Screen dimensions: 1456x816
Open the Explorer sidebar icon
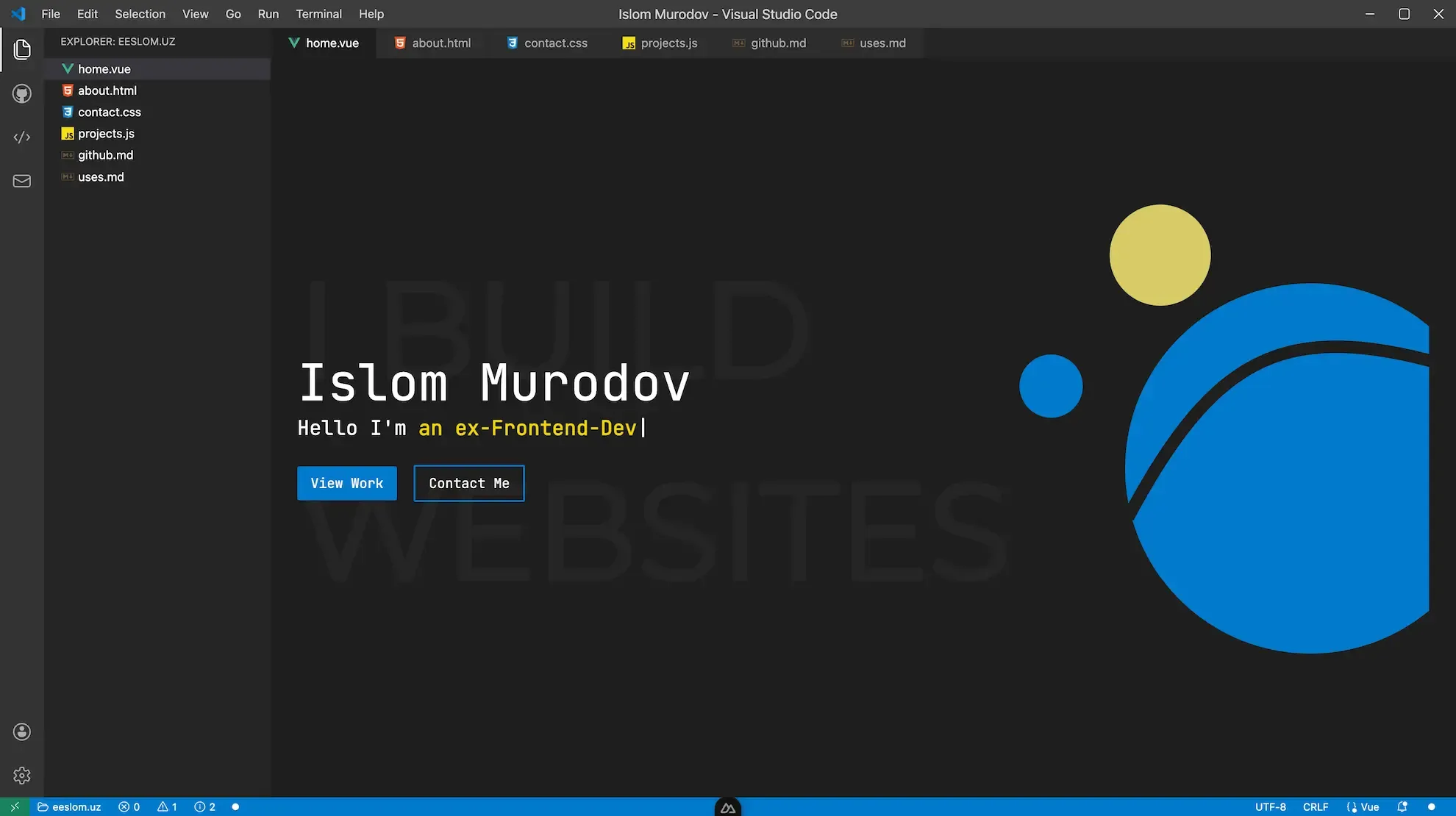(22, 49)
